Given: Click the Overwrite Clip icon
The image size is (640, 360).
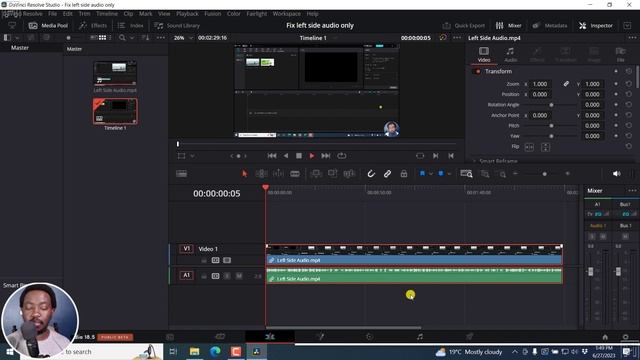Looking at the screenshot, I should [x=333, y=174].
